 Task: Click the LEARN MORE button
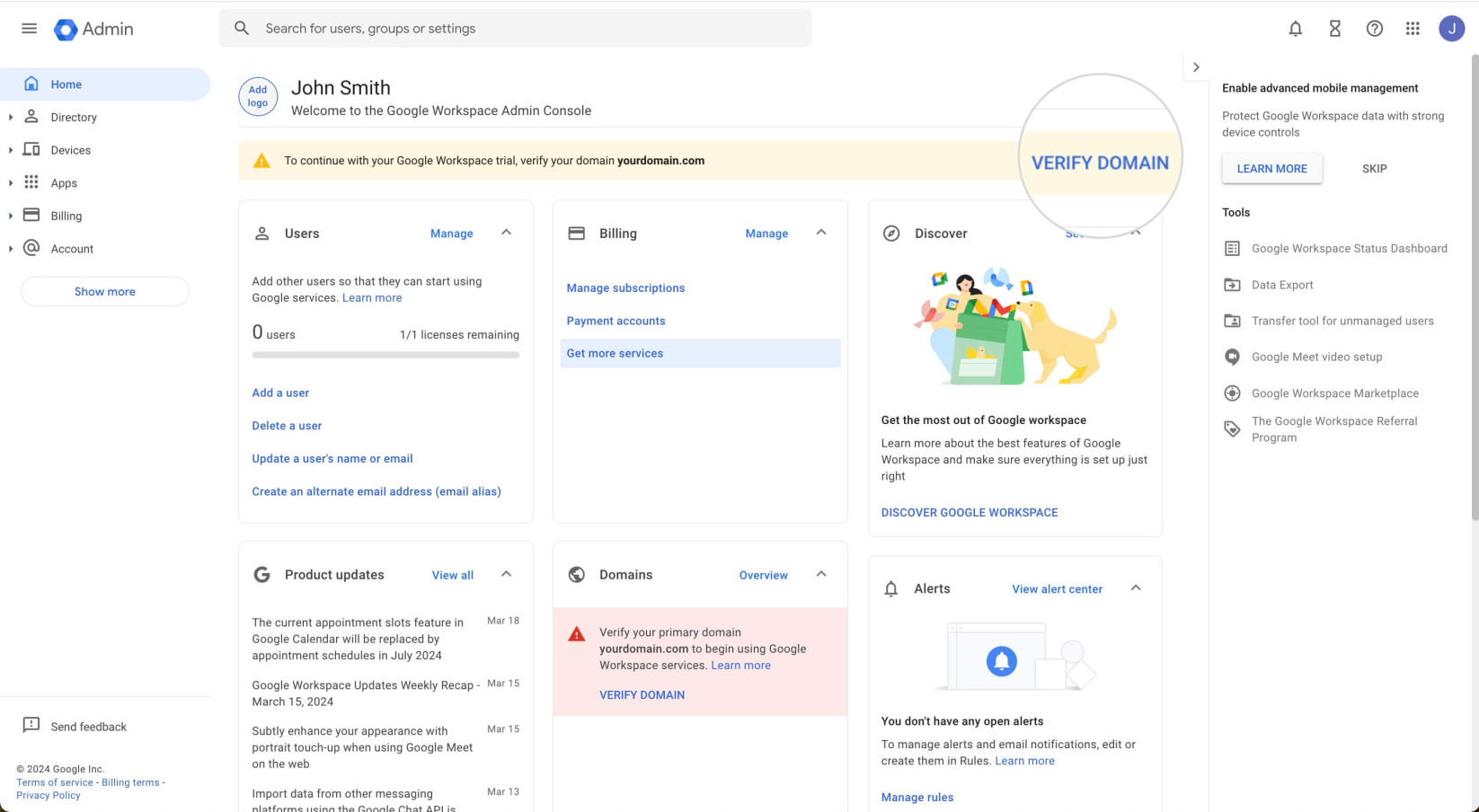tap(1271, 169)
